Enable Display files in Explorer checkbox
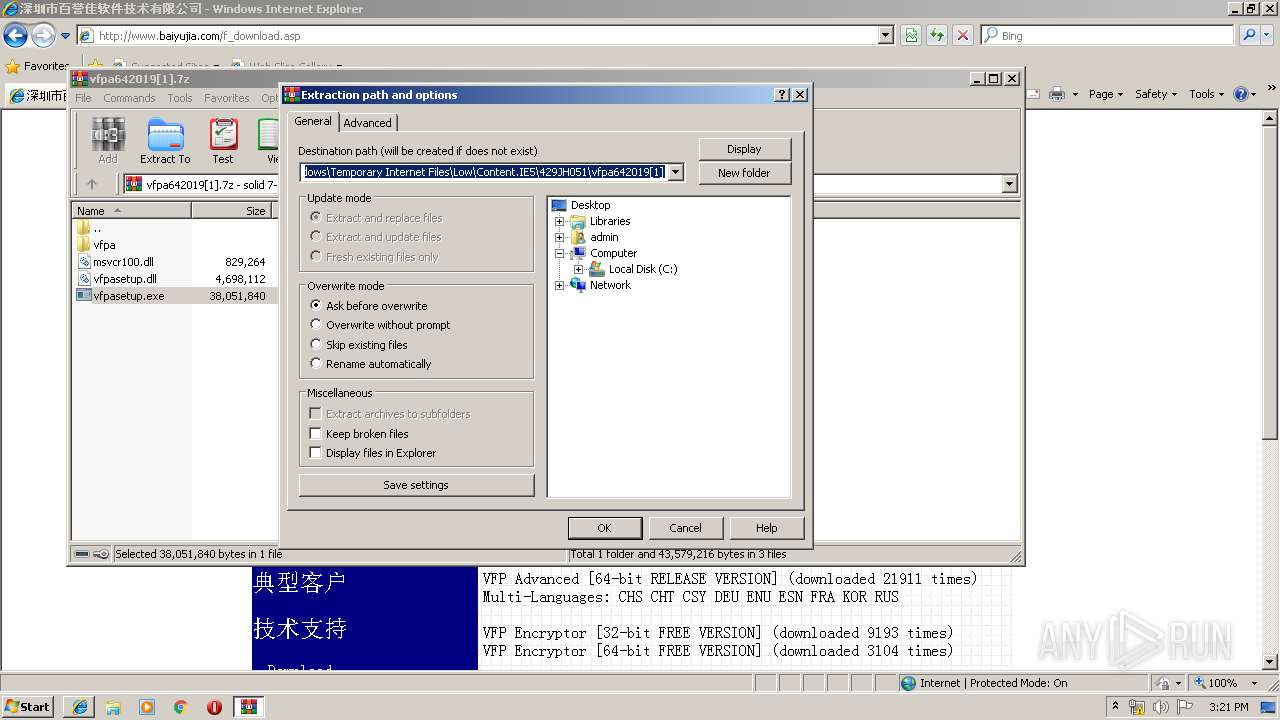This screenshot has height=720, width=1280. coord(316,453)
